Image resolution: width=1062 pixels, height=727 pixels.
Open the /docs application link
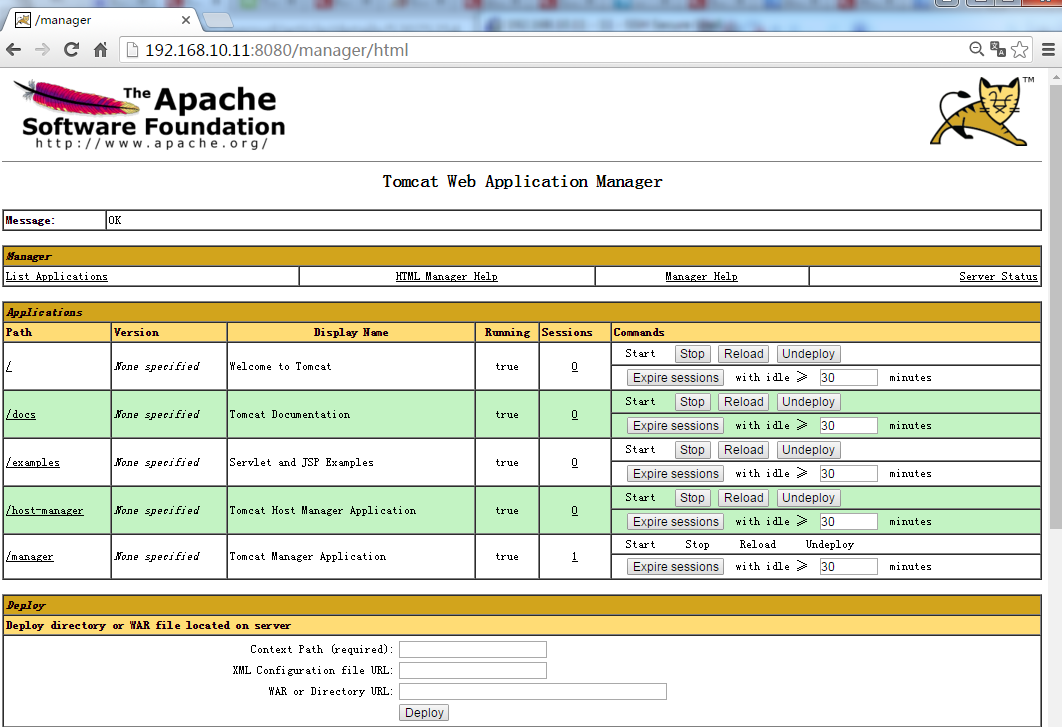pos(21,415)
